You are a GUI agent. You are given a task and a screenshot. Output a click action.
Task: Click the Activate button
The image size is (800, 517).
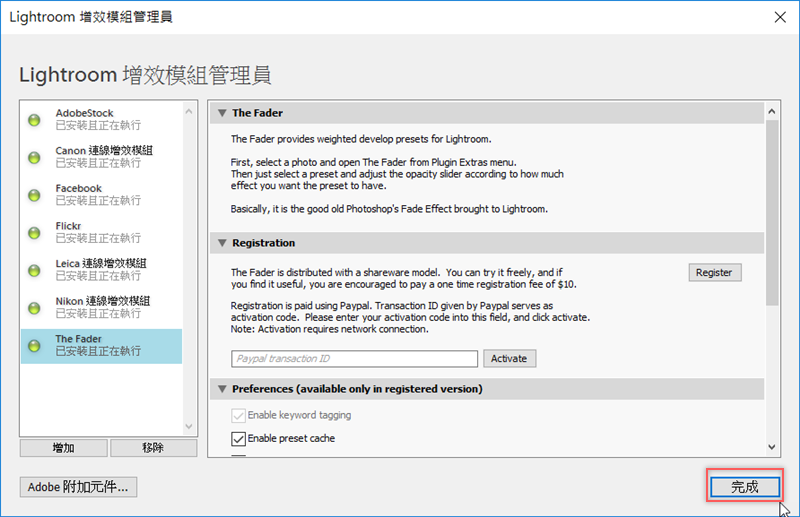pos(510,358)
